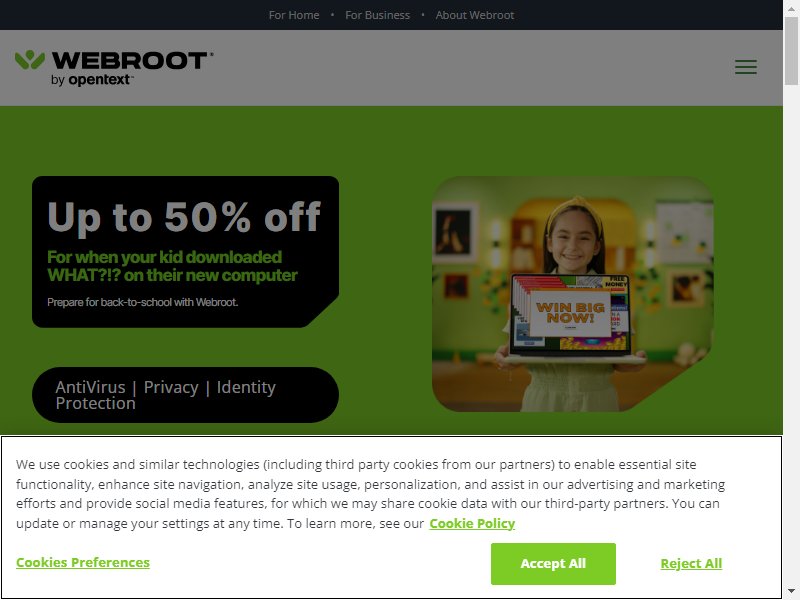Screen dimensions: 800x600
Task: Click the vertical scrollbar thumb
Action: tap(791, 50)
